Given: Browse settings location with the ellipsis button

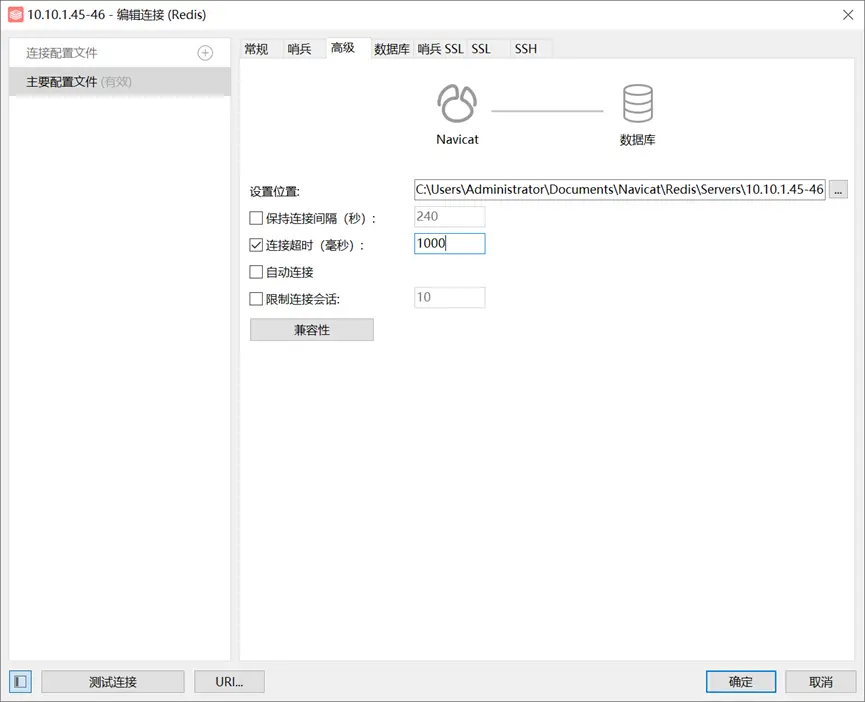Looking at the screenshot, I should tap(838, 190).
